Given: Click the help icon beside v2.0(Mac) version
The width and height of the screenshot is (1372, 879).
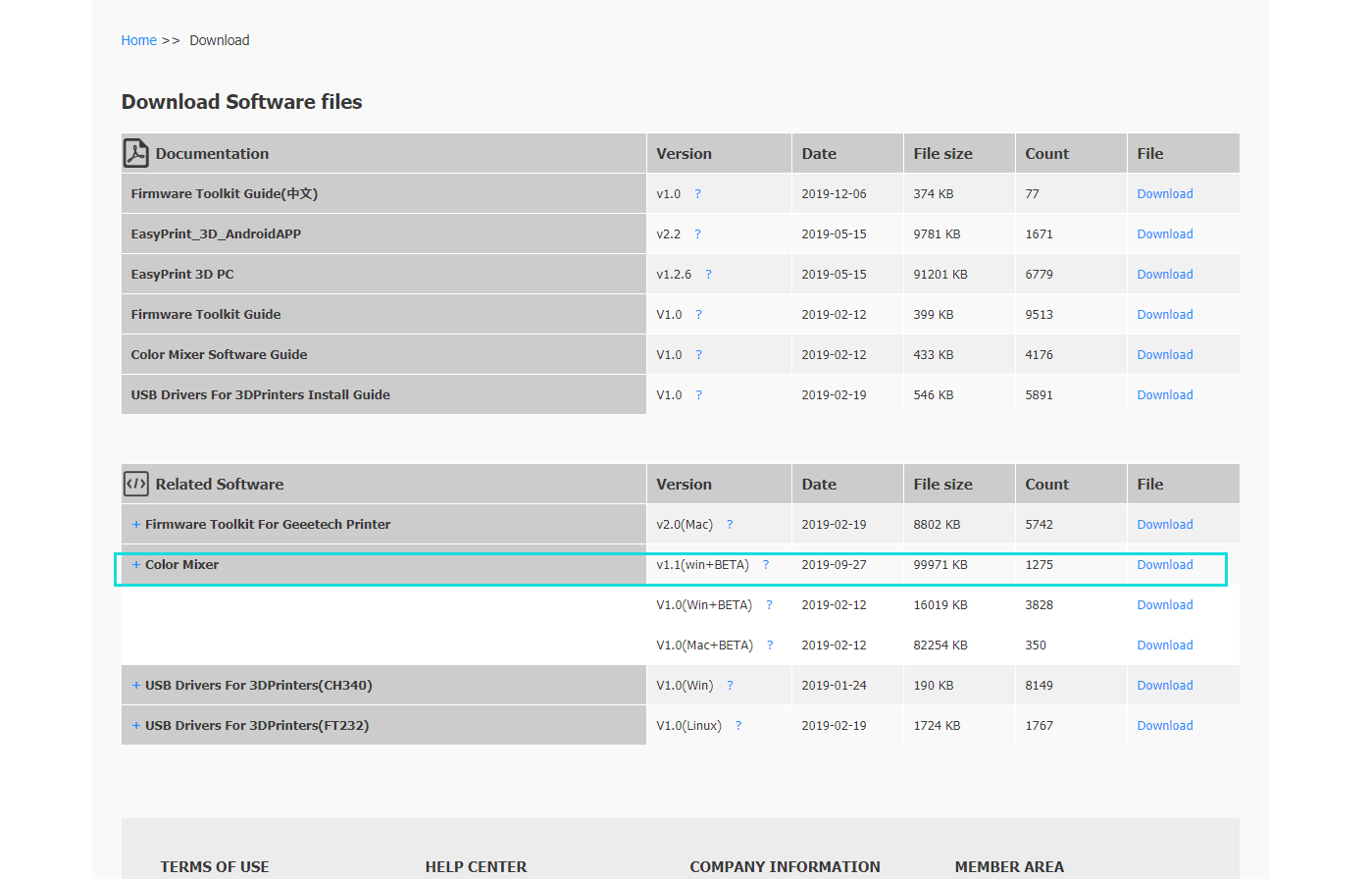Looking at the screenshot, I should (x=730, y=525).
